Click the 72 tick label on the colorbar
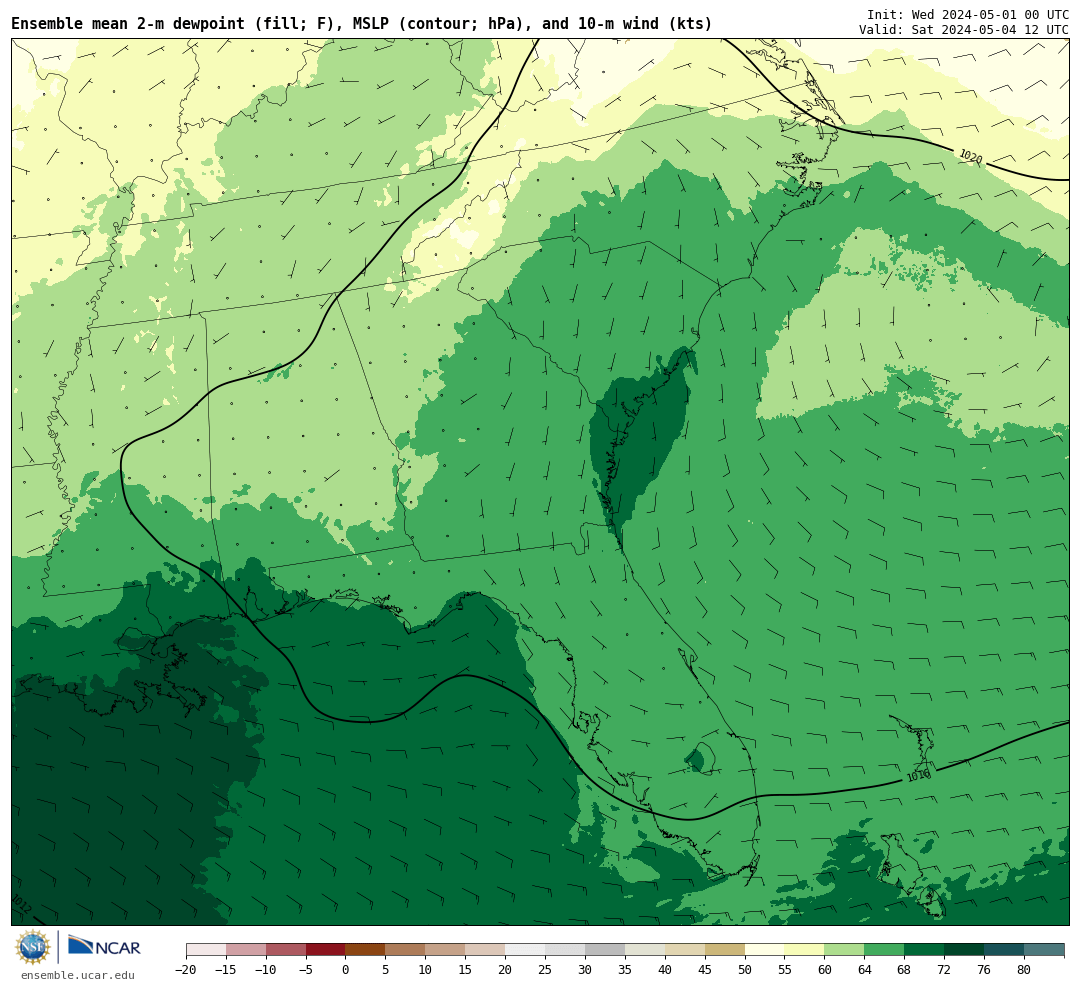 944,969
